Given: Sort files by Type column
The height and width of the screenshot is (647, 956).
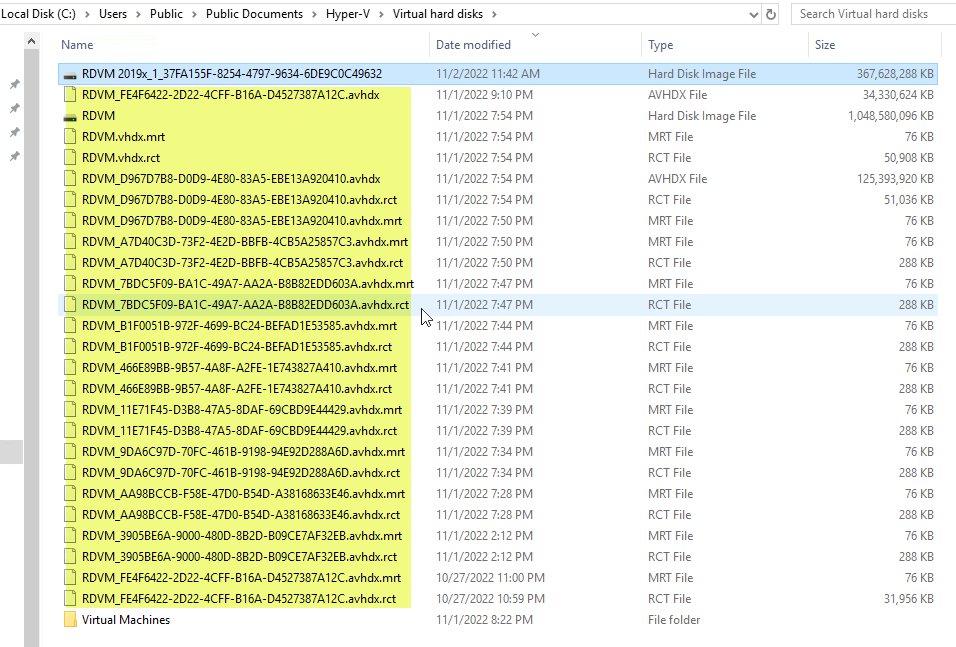Looking at the screenshot, I should [660, 45].
